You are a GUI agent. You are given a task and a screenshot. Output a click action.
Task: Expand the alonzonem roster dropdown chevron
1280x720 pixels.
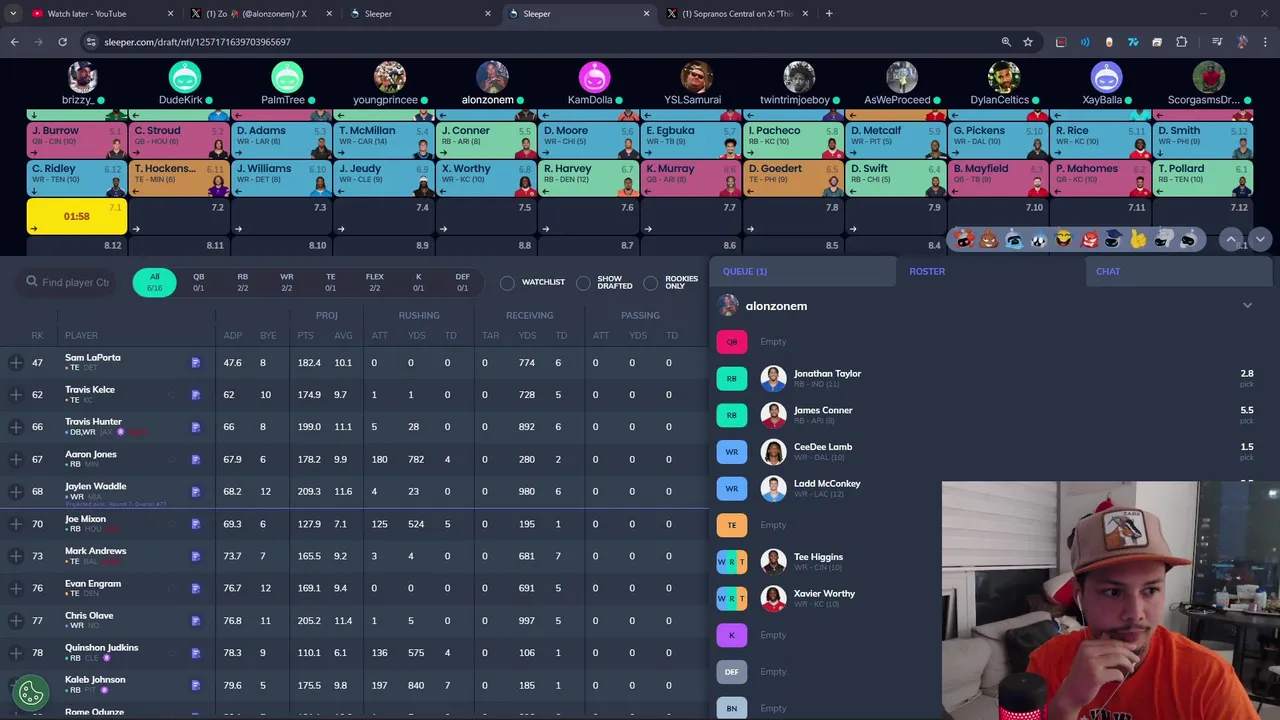1247,306
